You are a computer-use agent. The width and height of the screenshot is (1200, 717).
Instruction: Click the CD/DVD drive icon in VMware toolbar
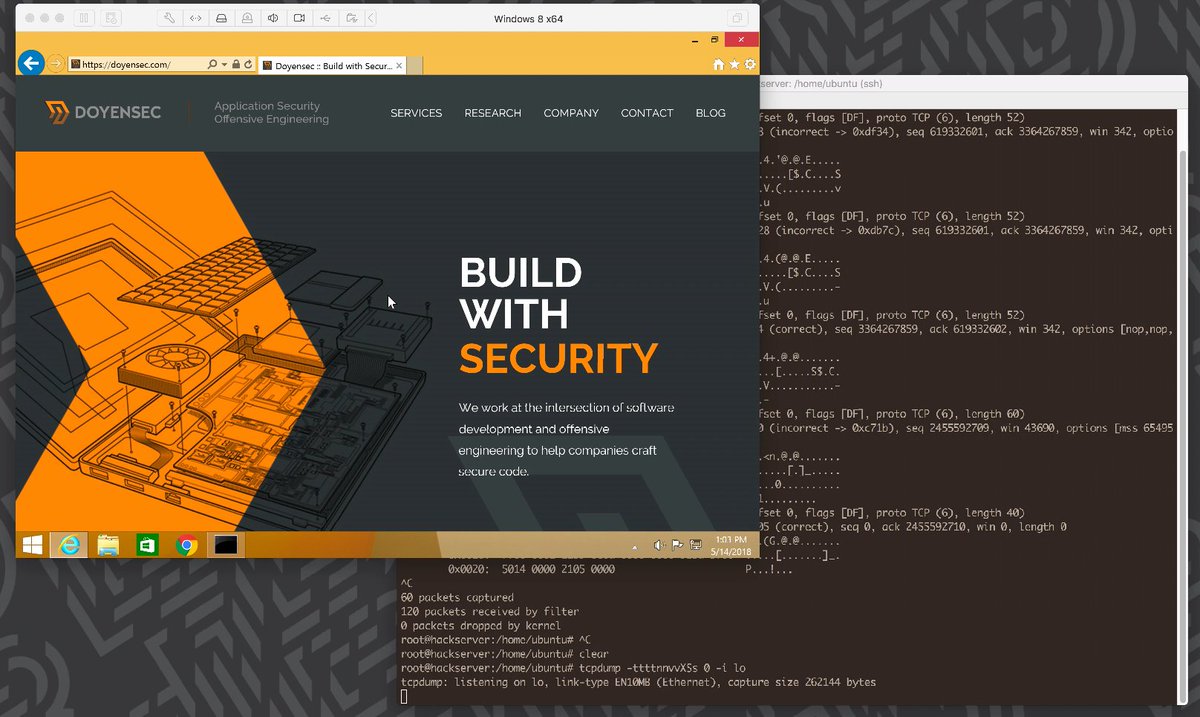pyautogui.click(x=247, y=18)
